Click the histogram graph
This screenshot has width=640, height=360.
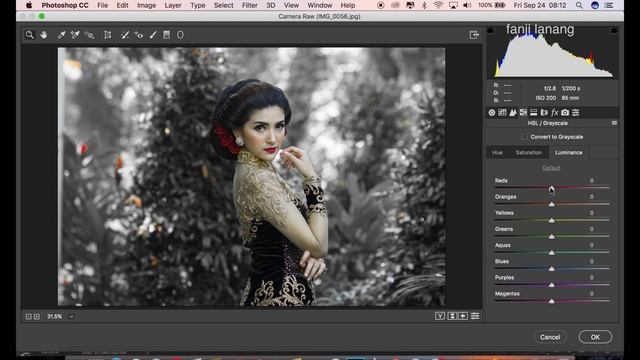553,53
